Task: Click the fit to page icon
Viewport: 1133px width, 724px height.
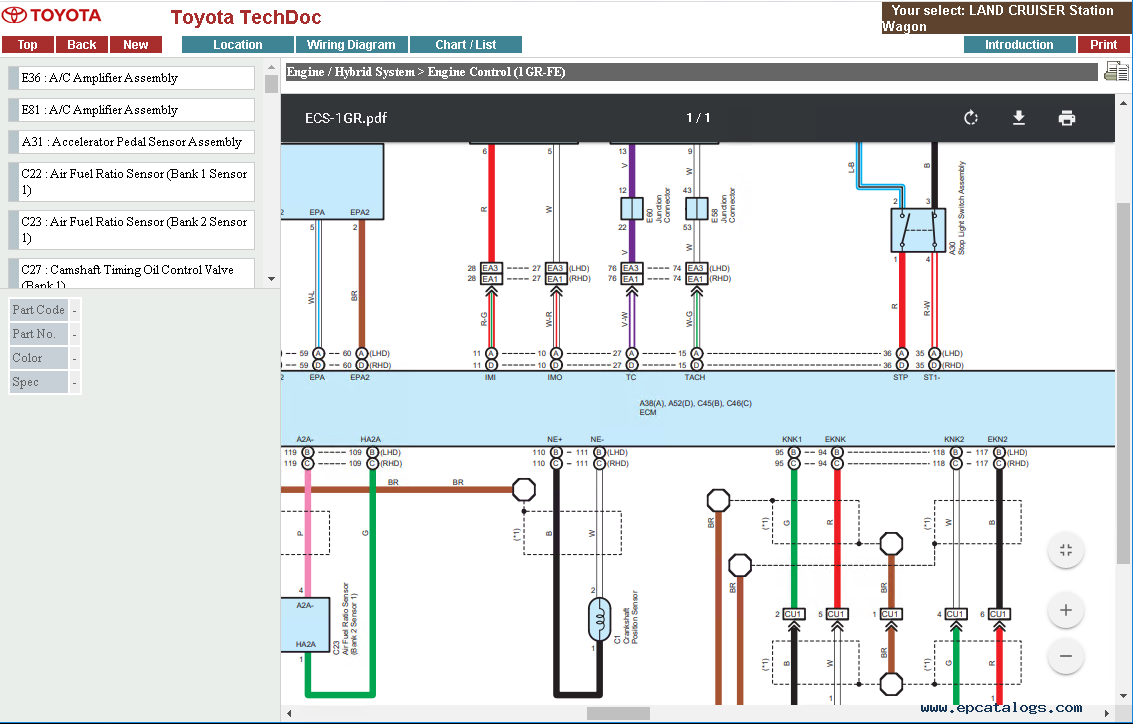Action: point(1065,550)
